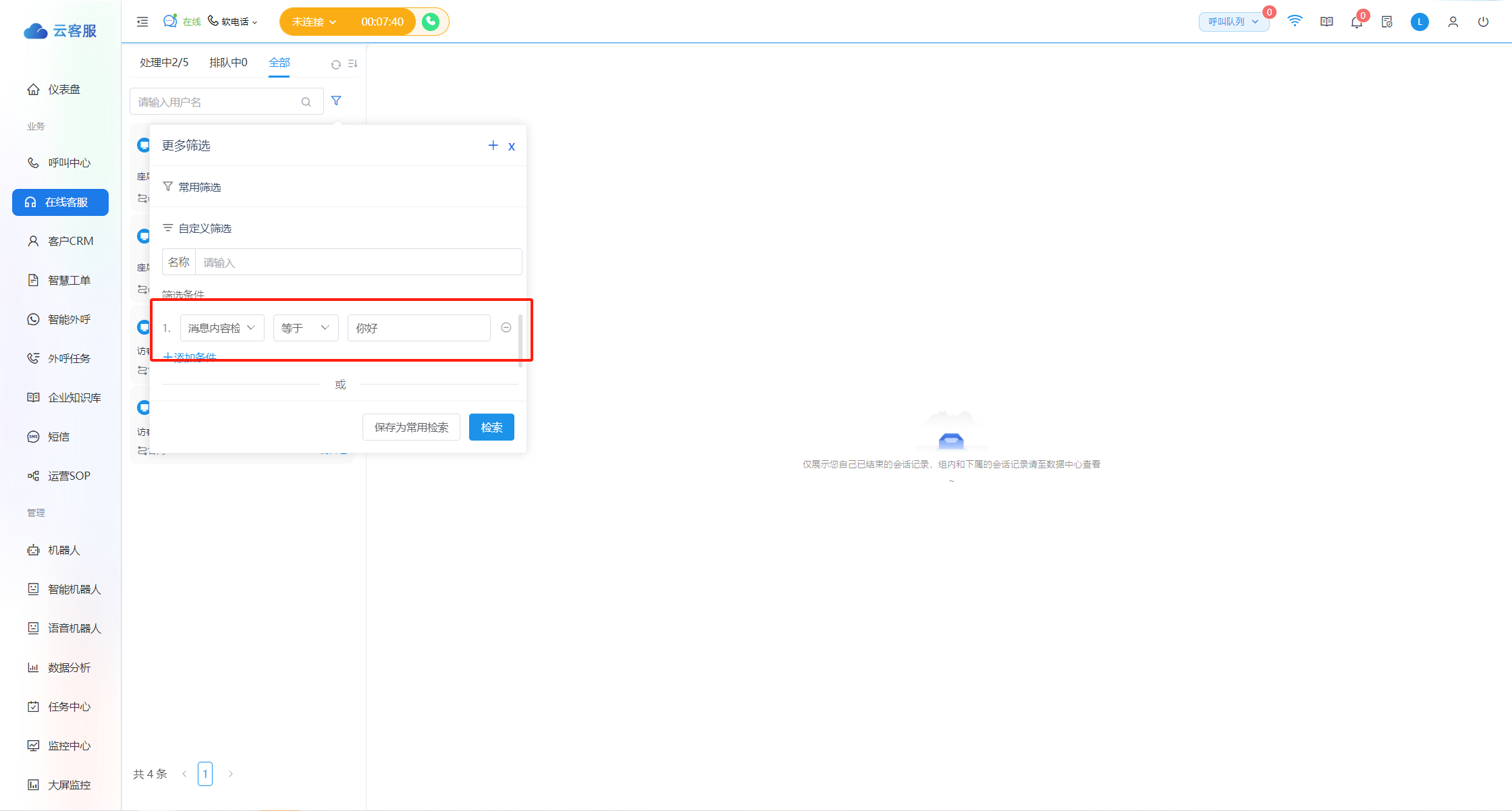Toggle the filter funnel icon
The height and width of the screenshot is (811, 1512).
[x=336, y=101]
